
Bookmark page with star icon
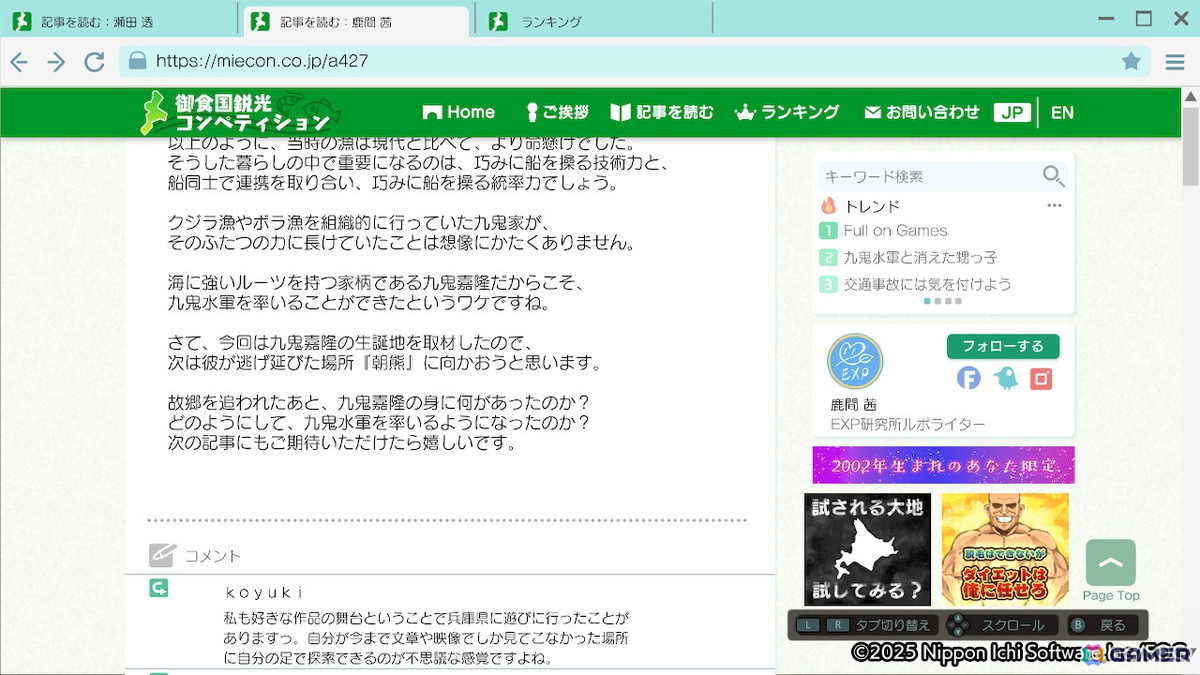(1131, 62)
